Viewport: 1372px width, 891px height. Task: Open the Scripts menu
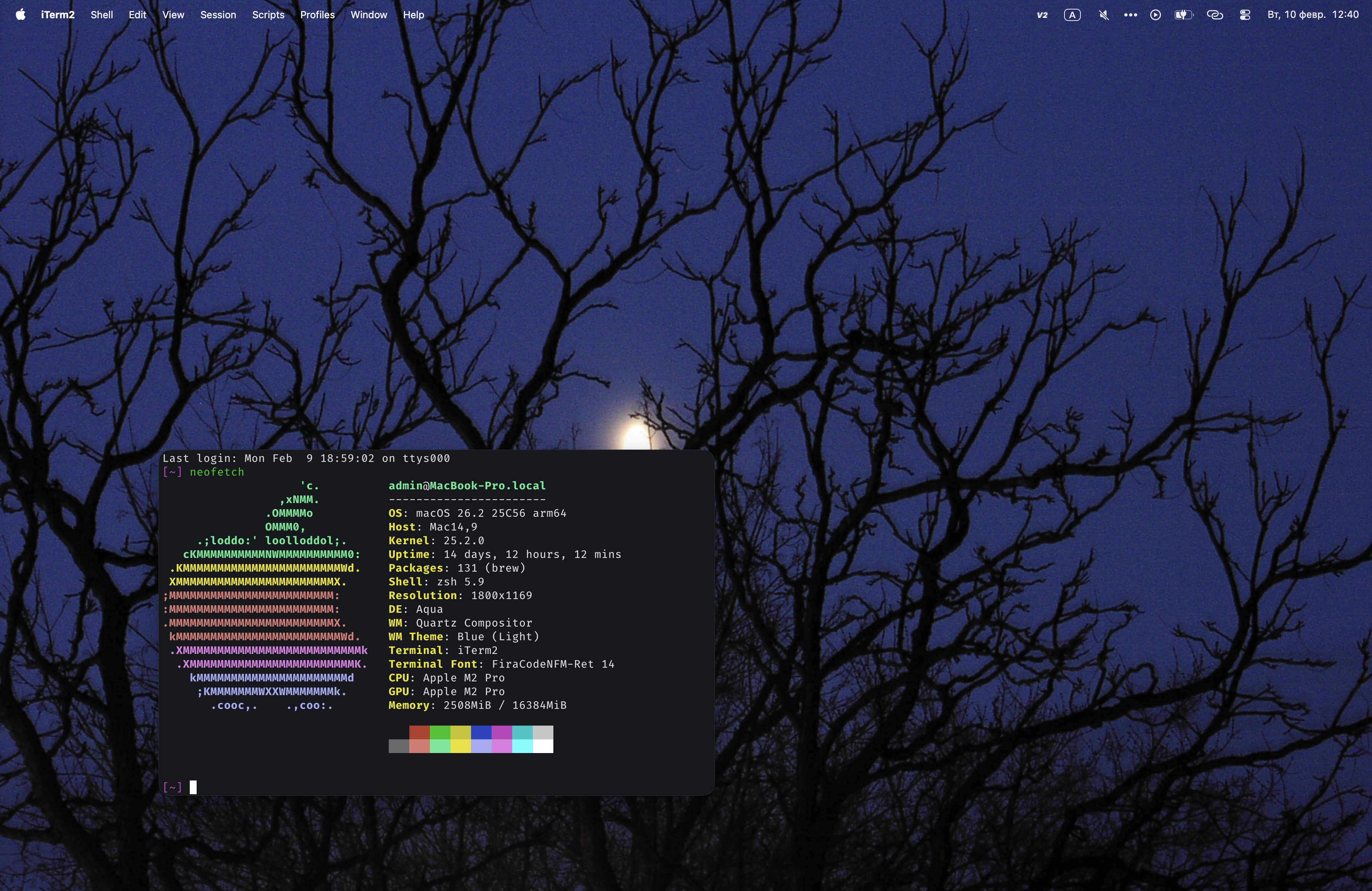tap(268, 15)
